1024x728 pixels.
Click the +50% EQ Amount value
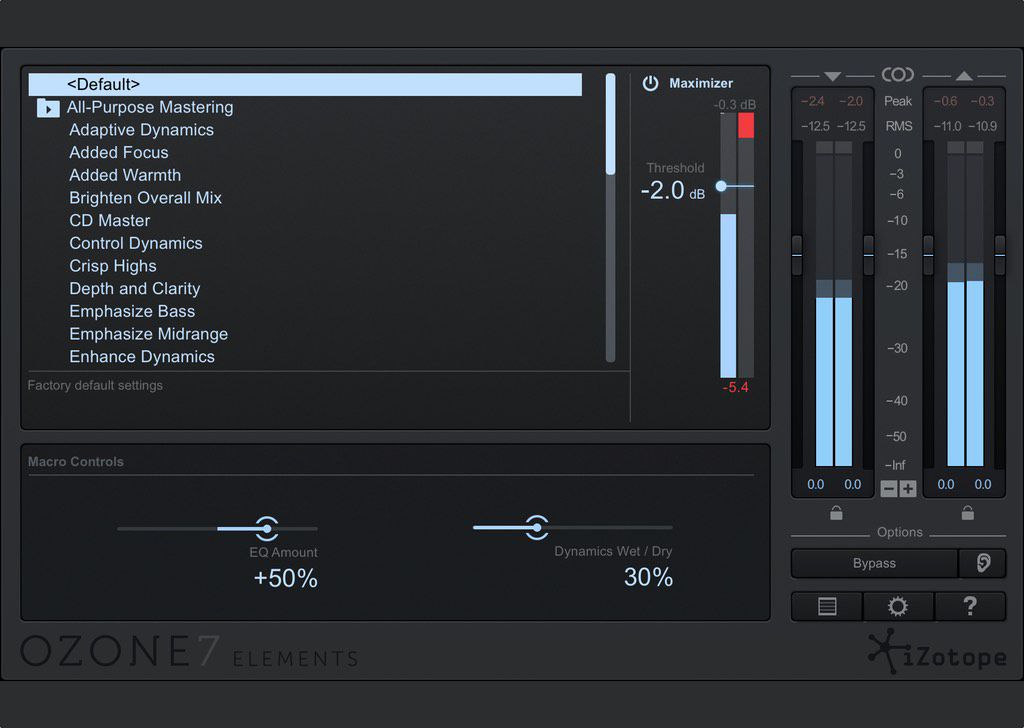point(285,578)
